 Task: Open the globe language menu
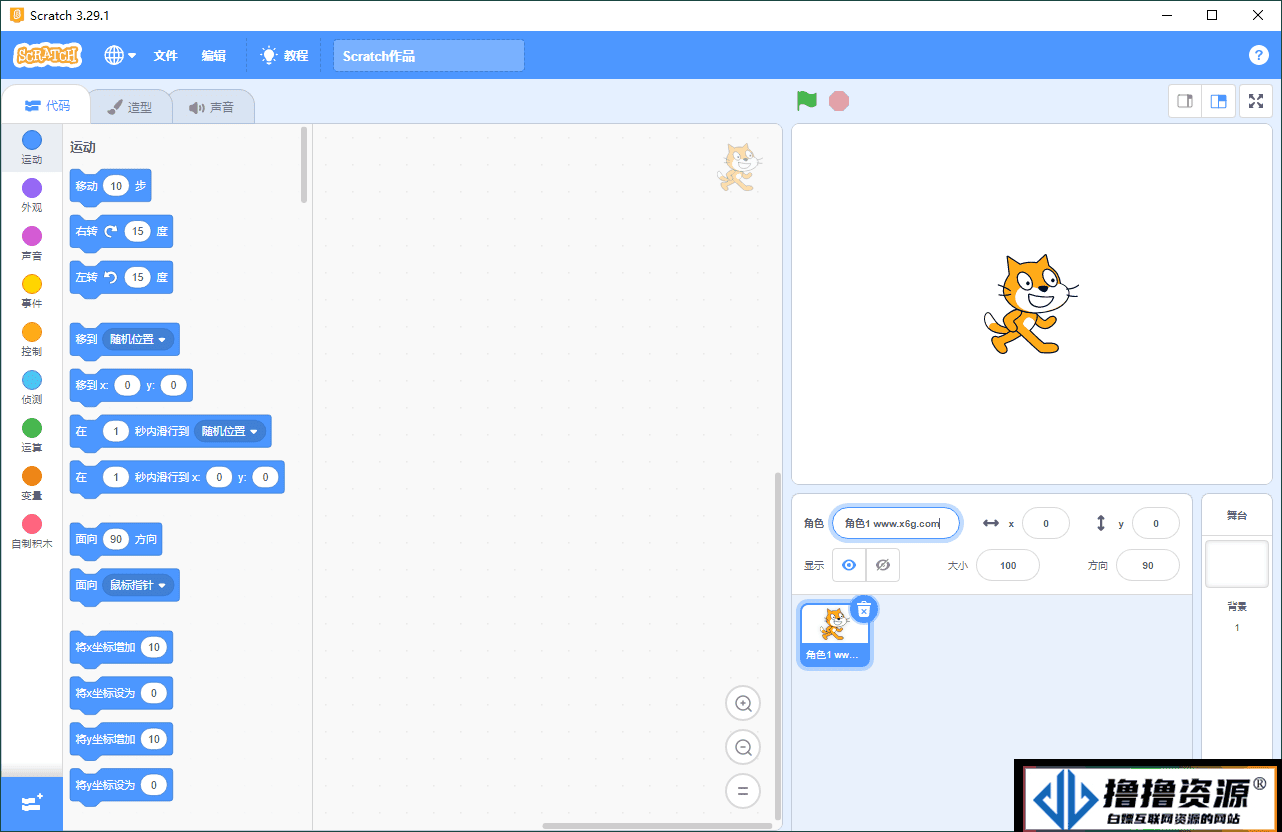pos(120,56)
